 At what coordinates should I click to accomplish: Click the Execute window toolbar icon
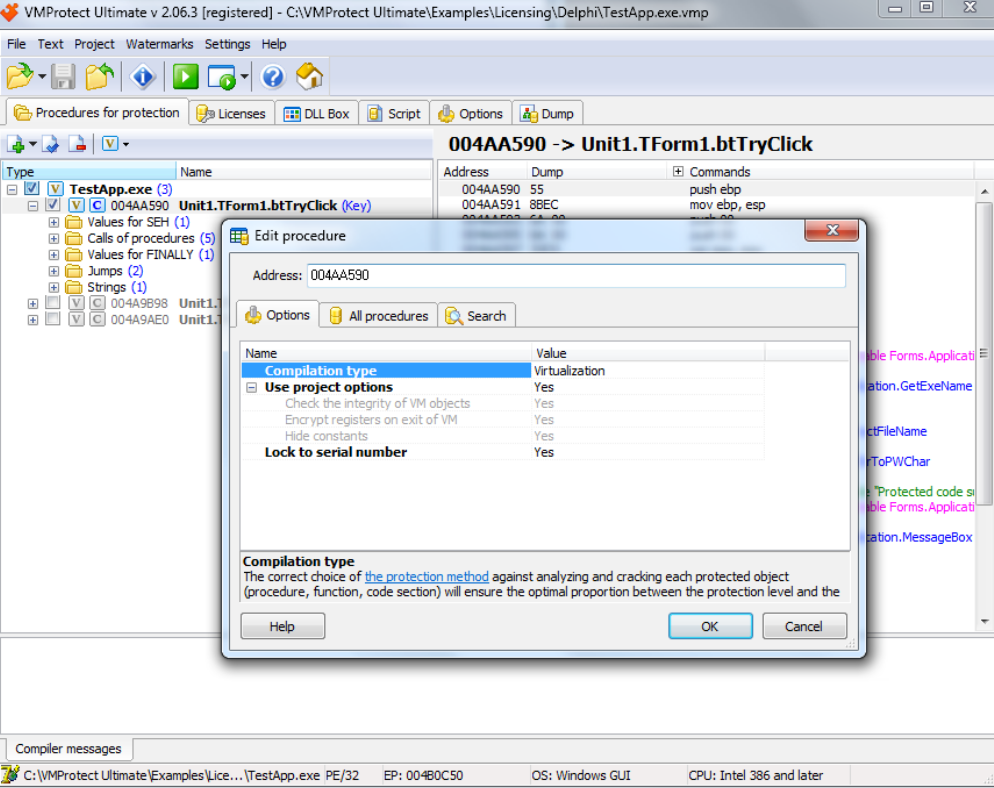221,77
